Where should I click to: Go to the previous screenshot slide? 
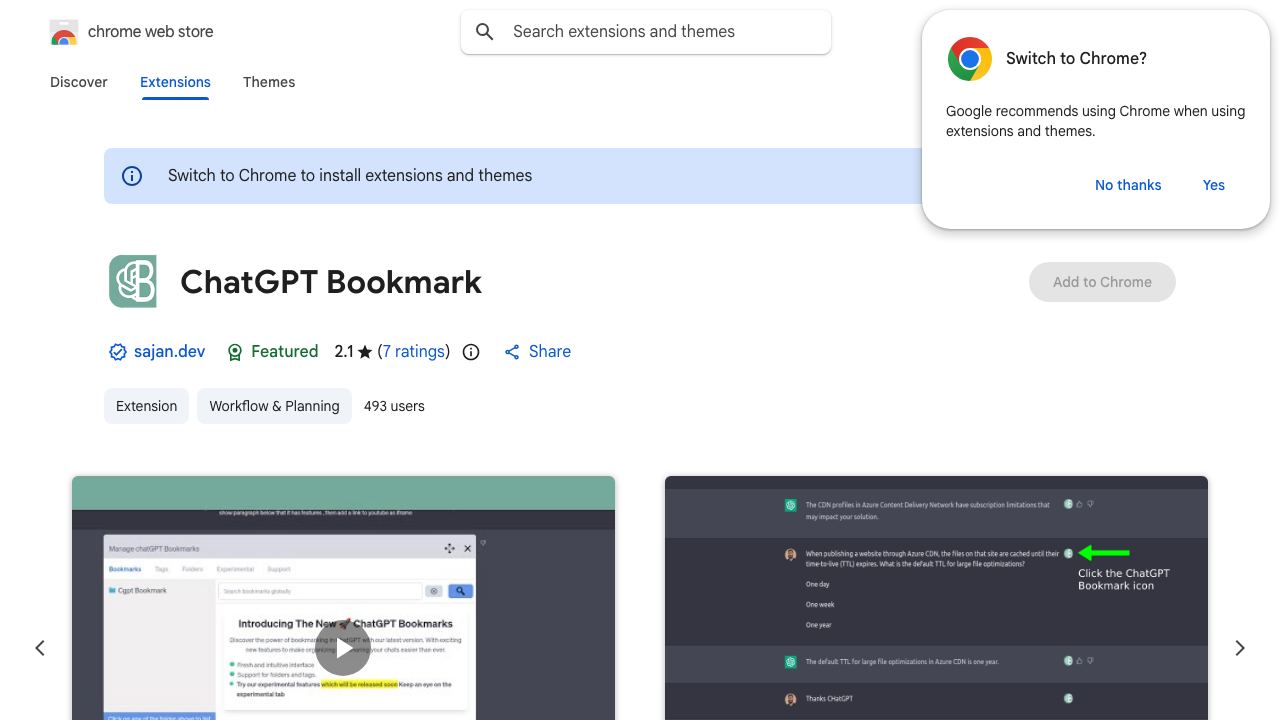[40, 648]
